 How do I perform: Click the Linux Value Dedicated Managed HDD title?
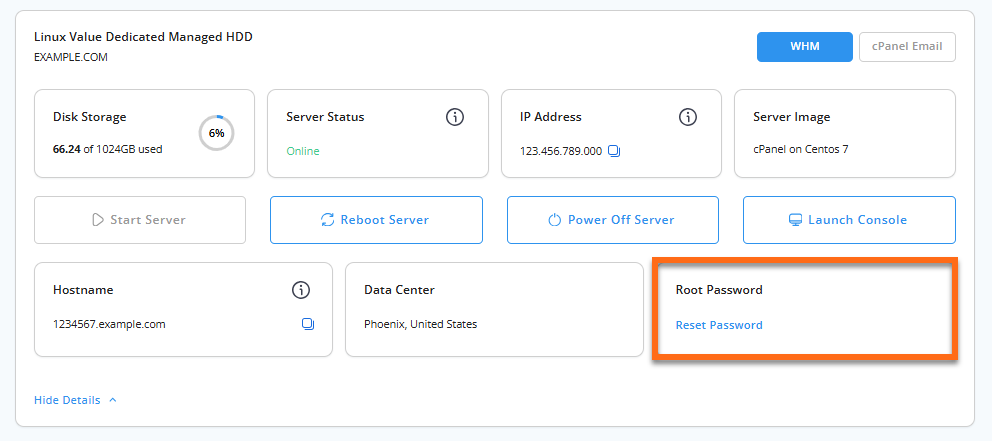pyautogui.click(x=143, y=37)
